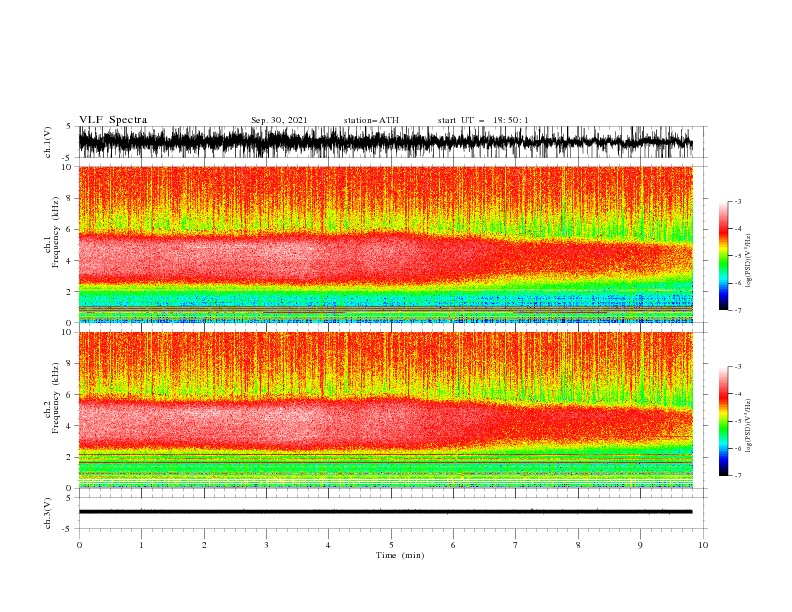Click the ch.3 flat waveform trace
The width and height of the screenshot is (792, 612).
pos(385,512)
